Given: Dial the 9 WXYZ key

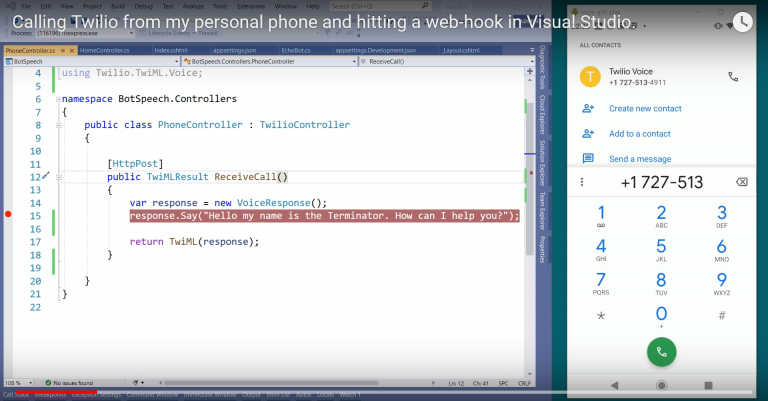Looking at the screenshot, I should click(x=721, y=283).
